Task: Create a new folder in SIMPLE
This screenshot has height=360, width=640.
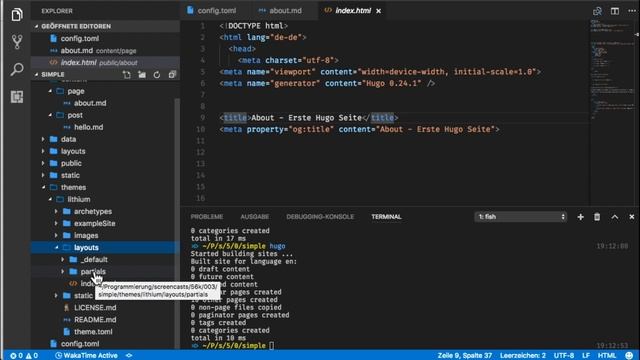Action: tap(142, 75)
